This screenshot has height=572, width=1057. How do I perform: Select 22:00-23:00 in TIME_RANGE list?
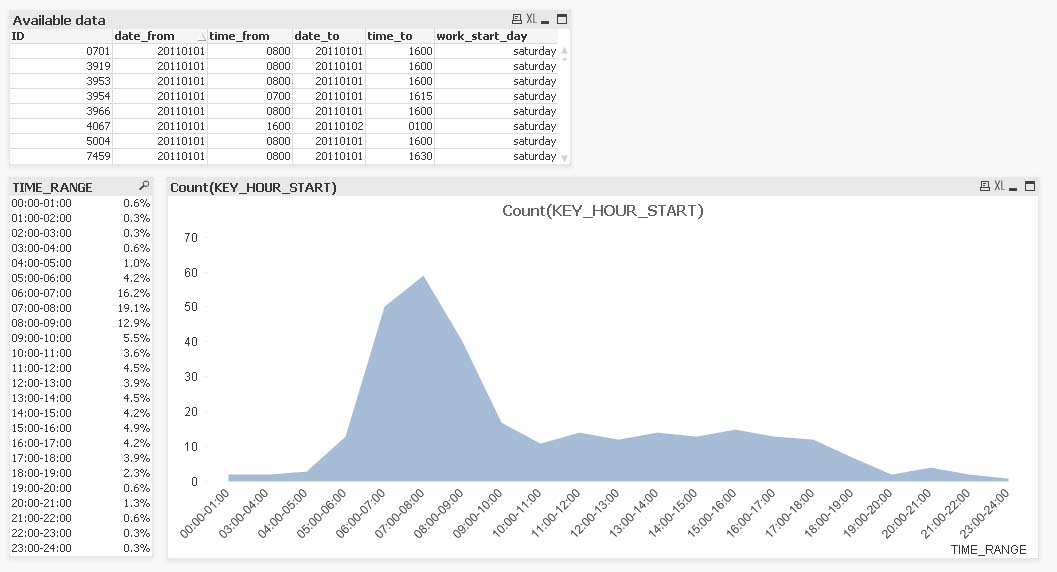(81, 533)
